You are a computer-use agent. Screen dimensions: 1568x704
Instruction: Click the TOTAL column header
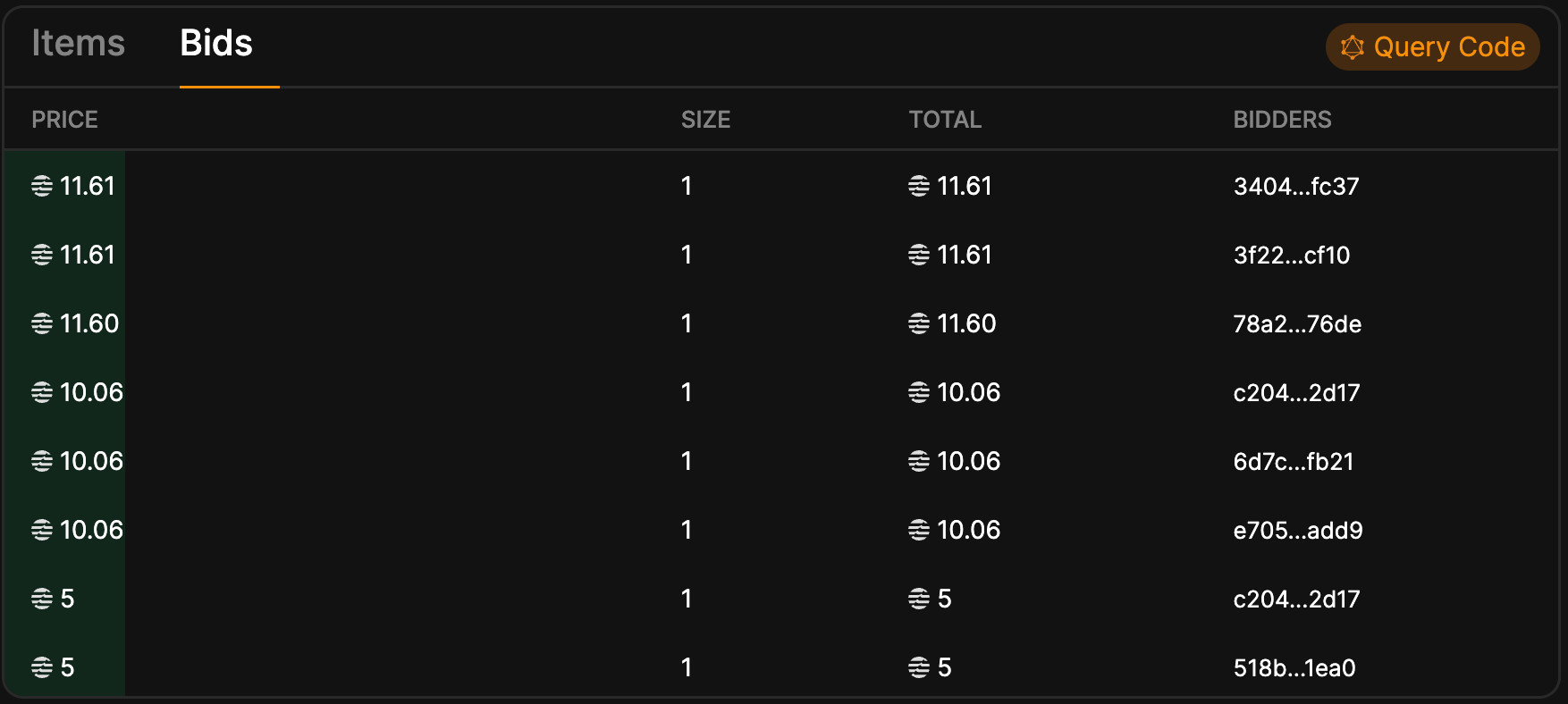tap(945, 120)
